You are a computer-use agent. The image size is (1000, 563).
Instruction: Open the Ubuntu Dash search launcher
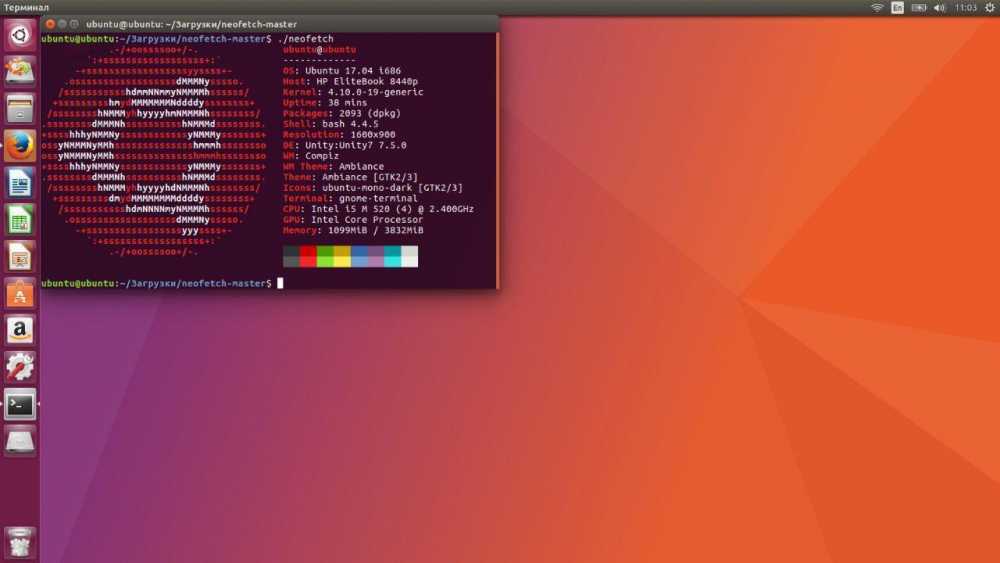[x=20, y=35]
